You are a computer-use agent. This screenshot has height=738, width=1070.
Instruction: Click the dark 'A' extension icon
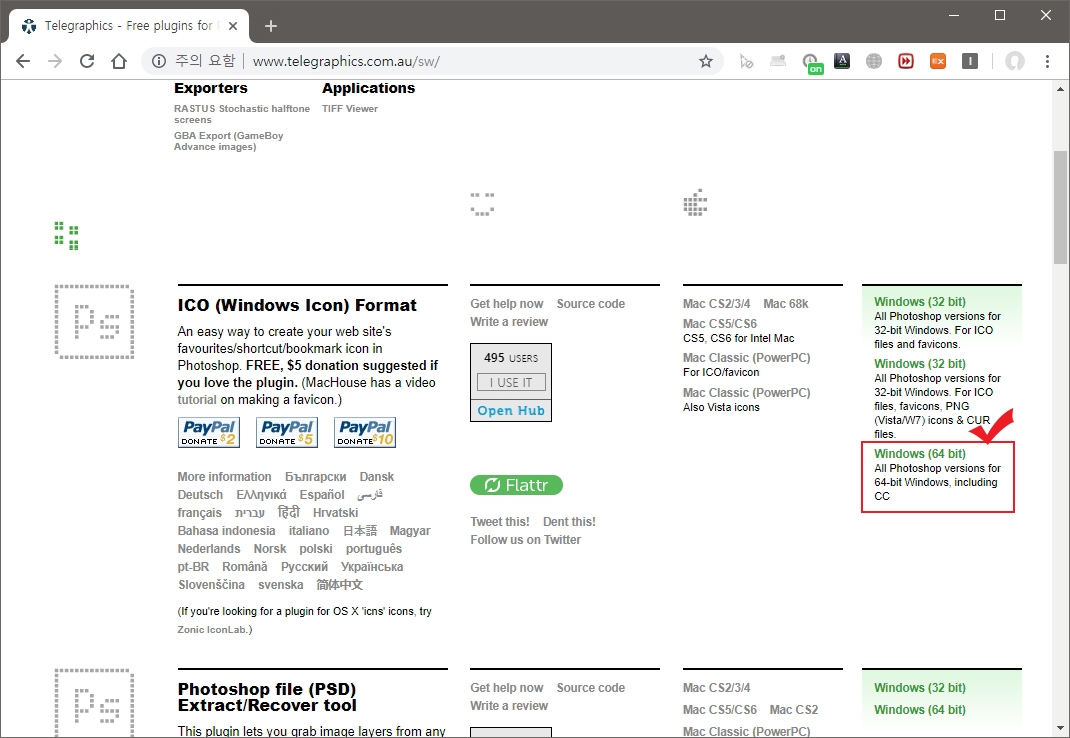point(842,61)
